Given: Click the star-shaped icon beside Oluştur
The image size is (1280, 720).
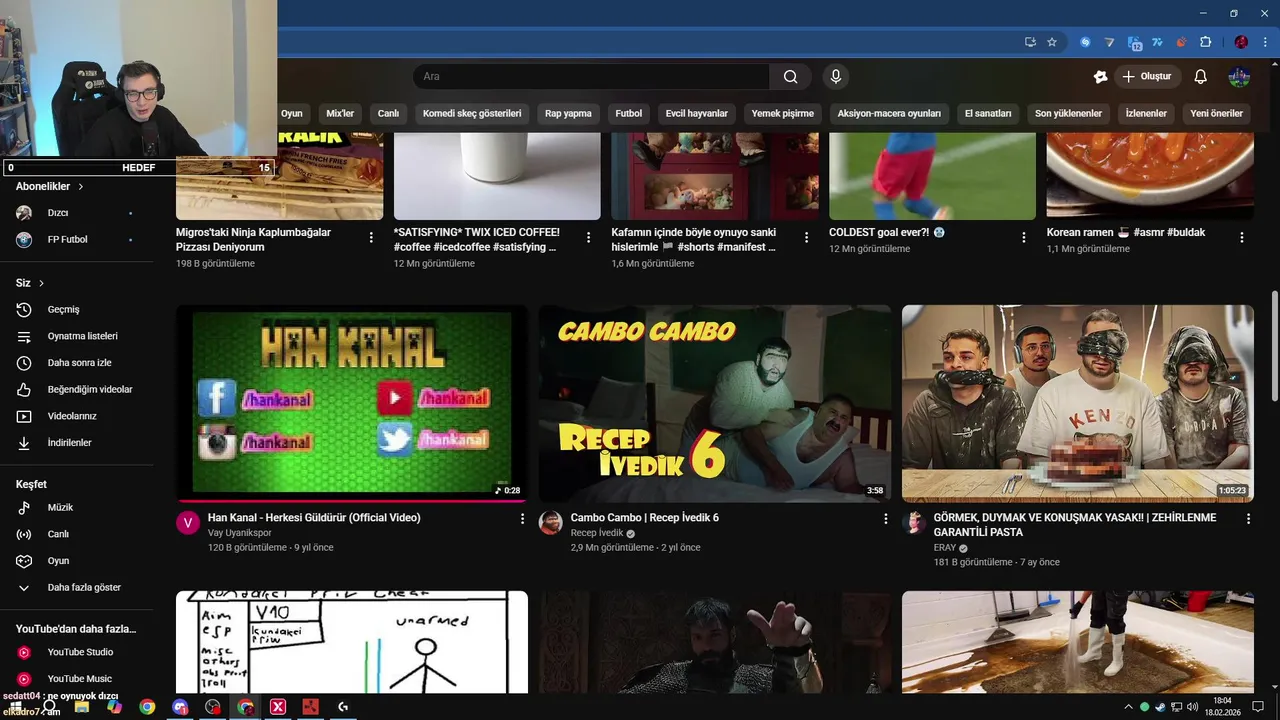Looking at the screenshot, I should [x=1100, y=77].
